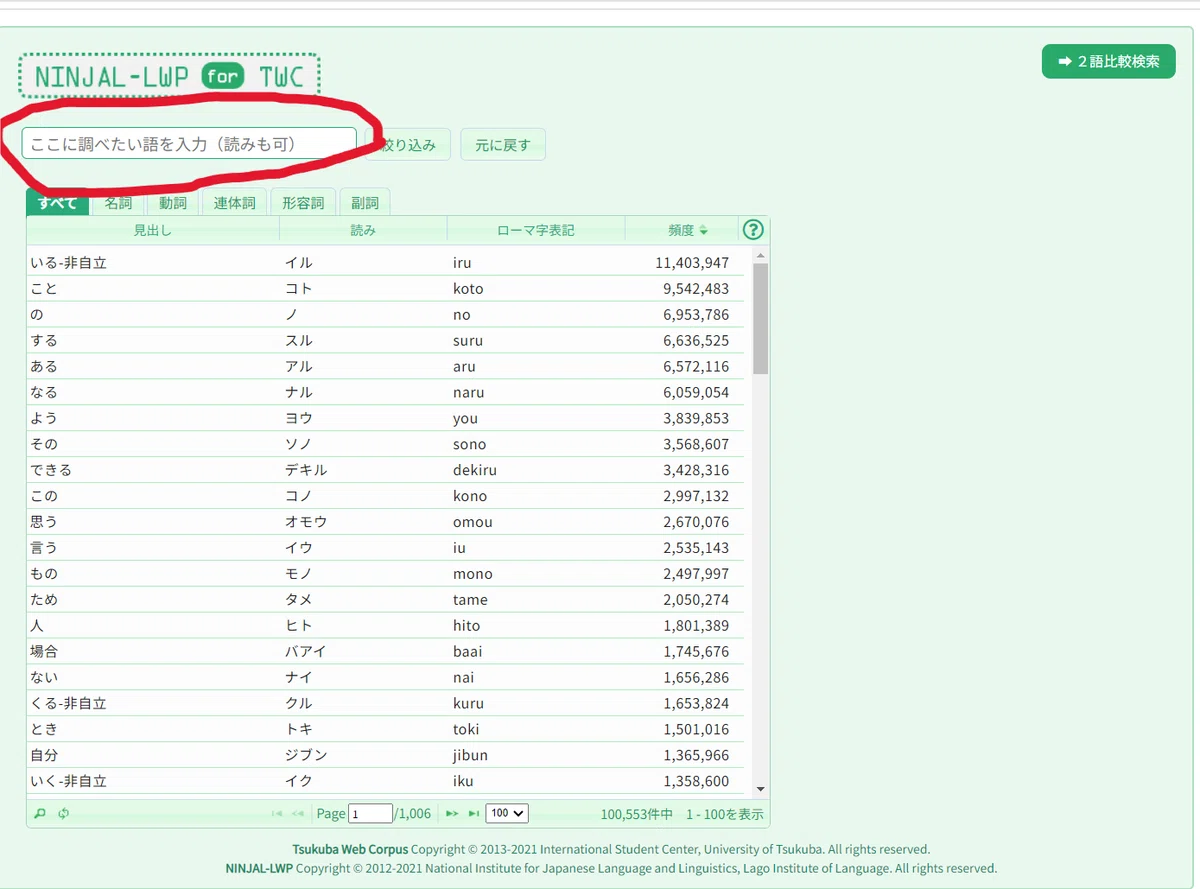
Task: Jump to the last page of results
Action: (x=474, y=814)
